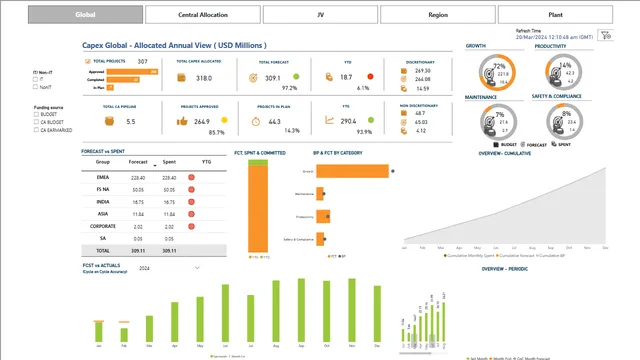Viewport: 640px width, 360px height.
Task: Sort table by Forecast column header
Action: tap(138, 162)
